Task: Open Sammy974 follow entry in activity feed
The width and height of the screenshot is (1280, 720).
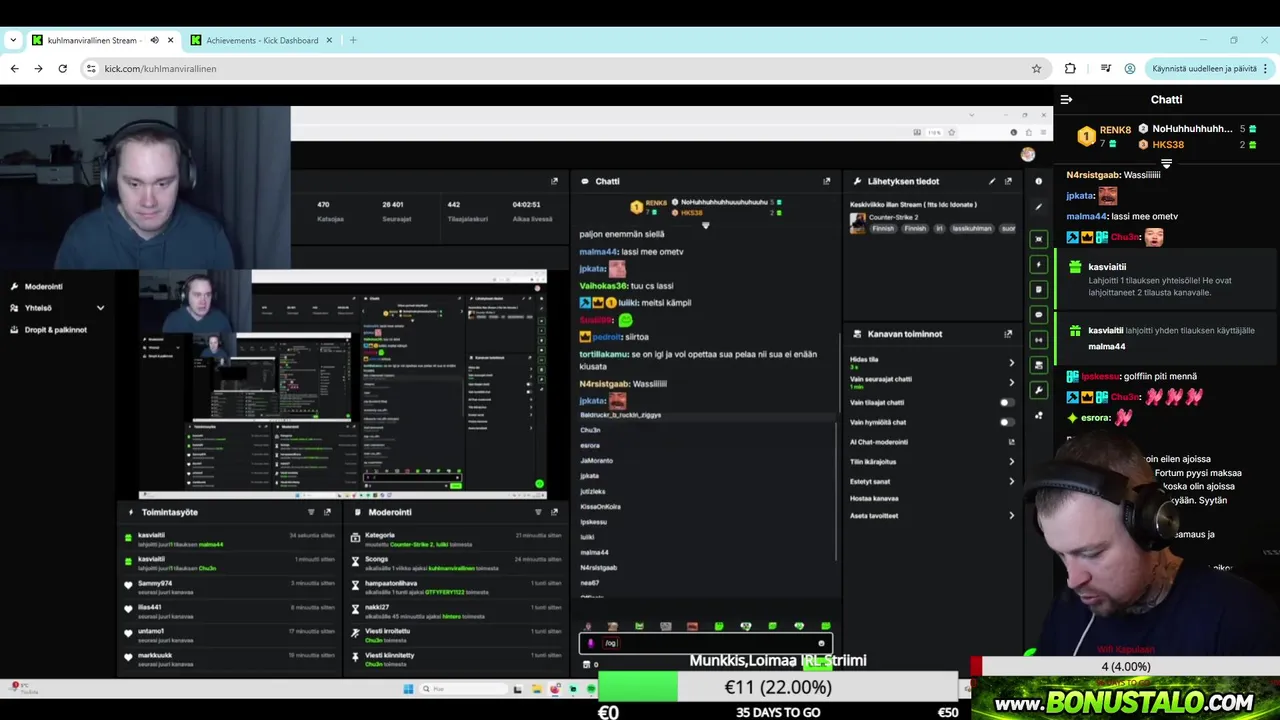Action: click(230, 587)
